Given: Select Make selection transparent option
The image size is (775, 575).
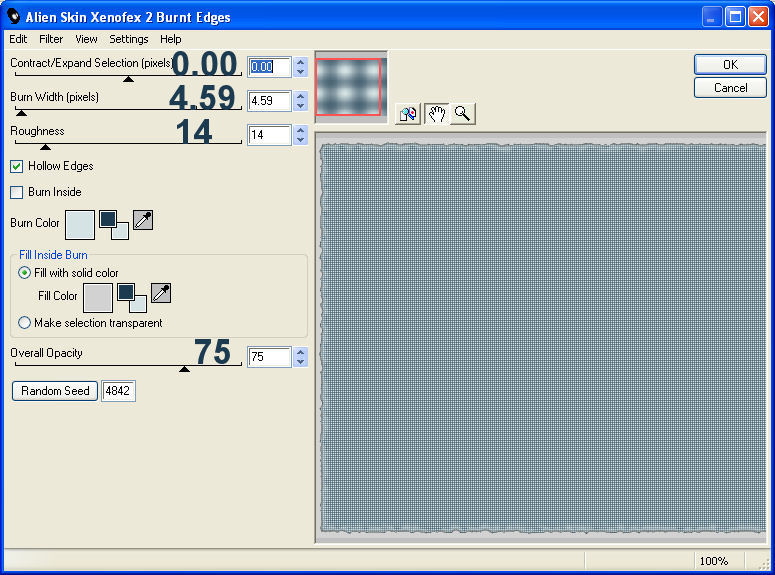Looking at the screenshot, I should pyautogui.click(x=24, y=323).
